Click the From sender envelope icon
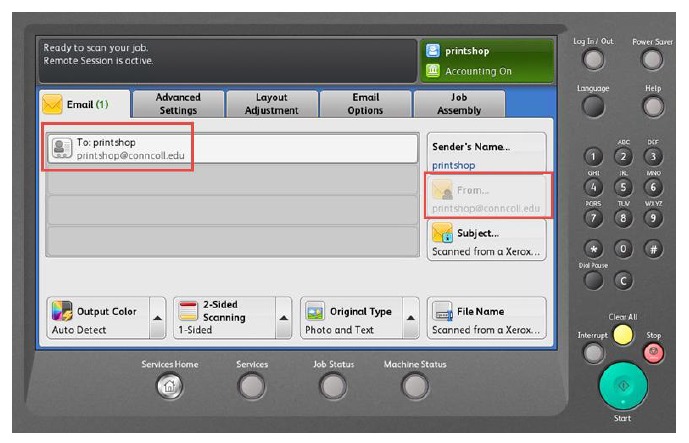689x443 pixels. pyautogui.click(x=442, y=190)
